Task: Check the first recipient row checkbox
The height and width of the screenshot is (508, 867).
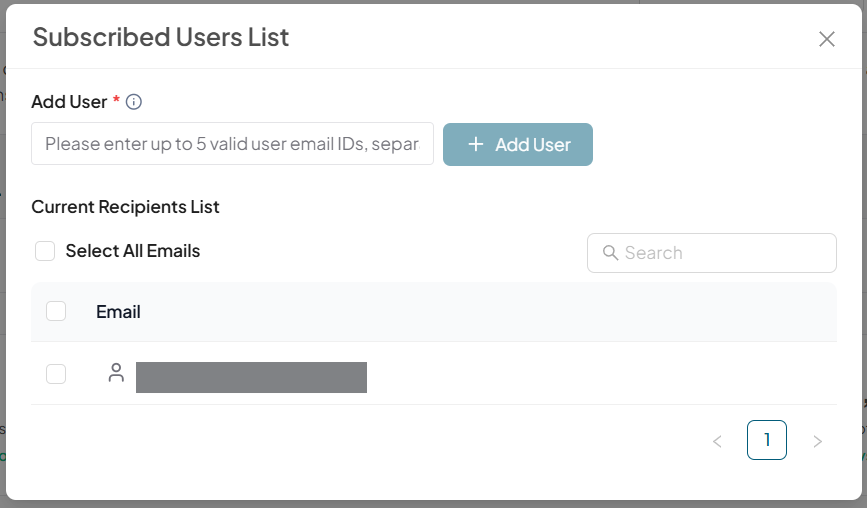Action: (56, 374)
